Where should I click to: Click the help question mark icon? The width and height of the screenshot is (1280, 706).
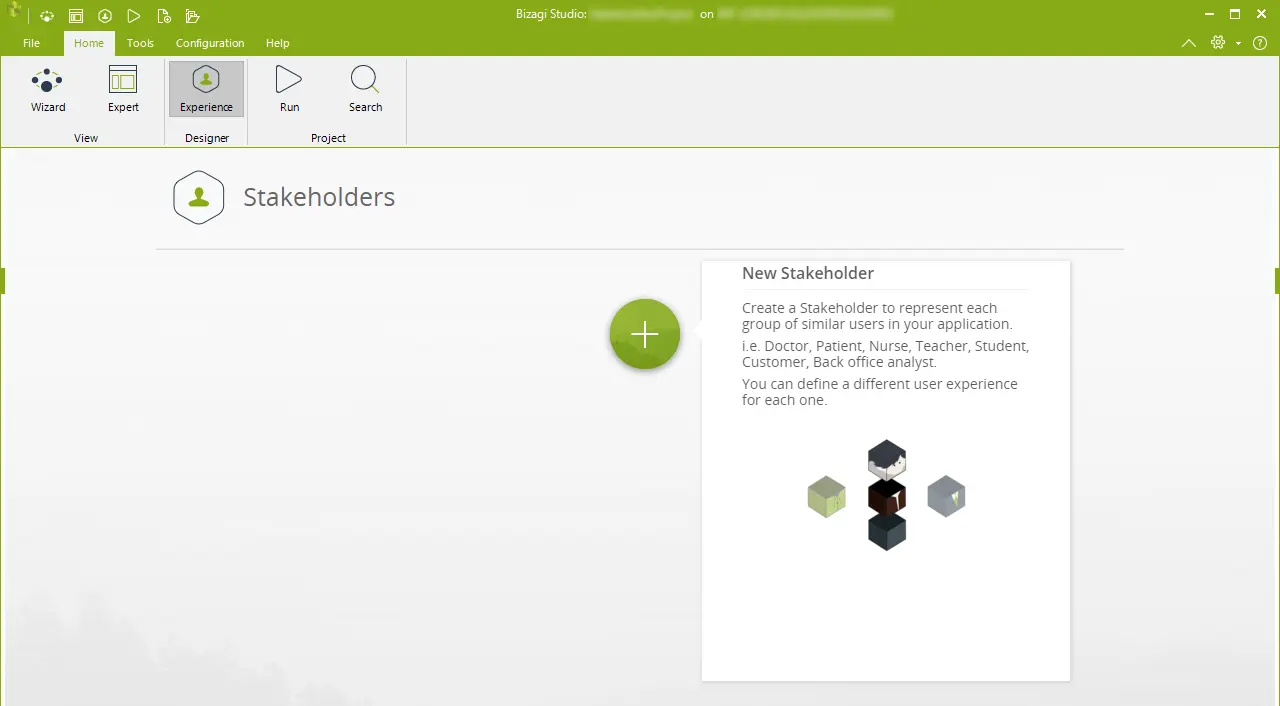1260,43
